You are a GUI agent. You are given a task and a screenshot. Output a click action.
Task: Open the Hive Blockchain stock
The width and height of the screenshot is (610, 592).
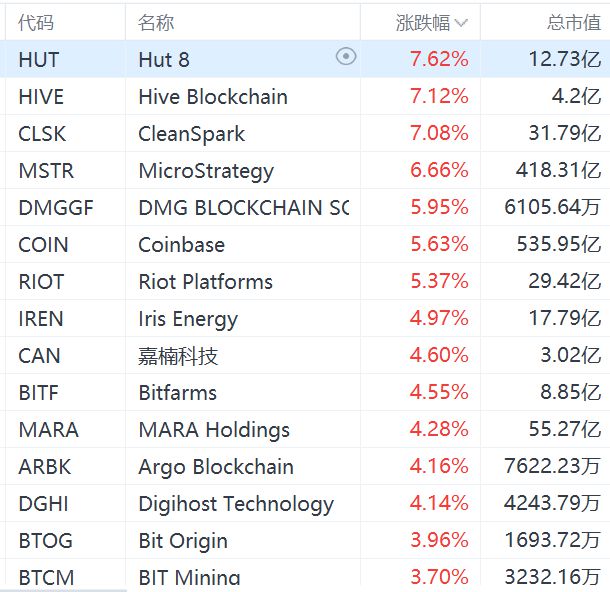(212, 96)
